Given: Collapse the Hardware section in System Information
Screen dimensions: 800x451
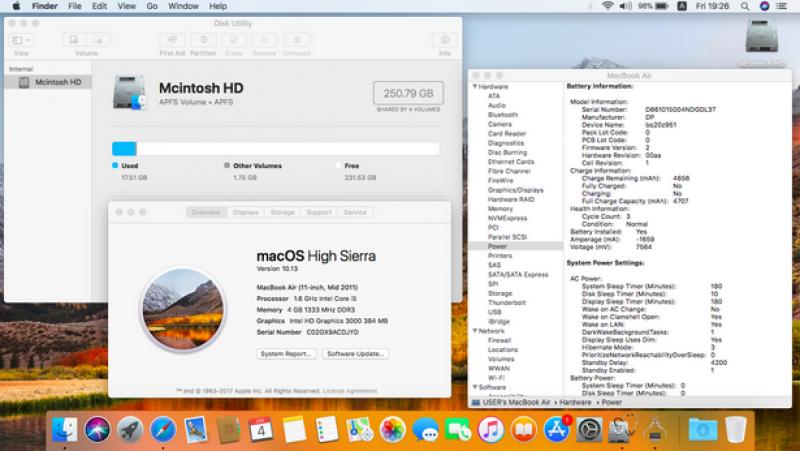Looking at the screenshot, I should click(x=475, y=87).
